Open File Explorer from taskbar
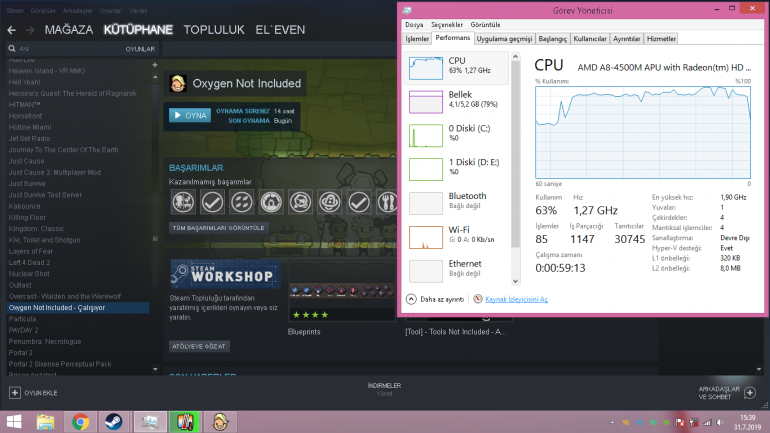Image resolution: width=770 pixels, height=433 pixels. pyautogui.click(x=45, y=422)
